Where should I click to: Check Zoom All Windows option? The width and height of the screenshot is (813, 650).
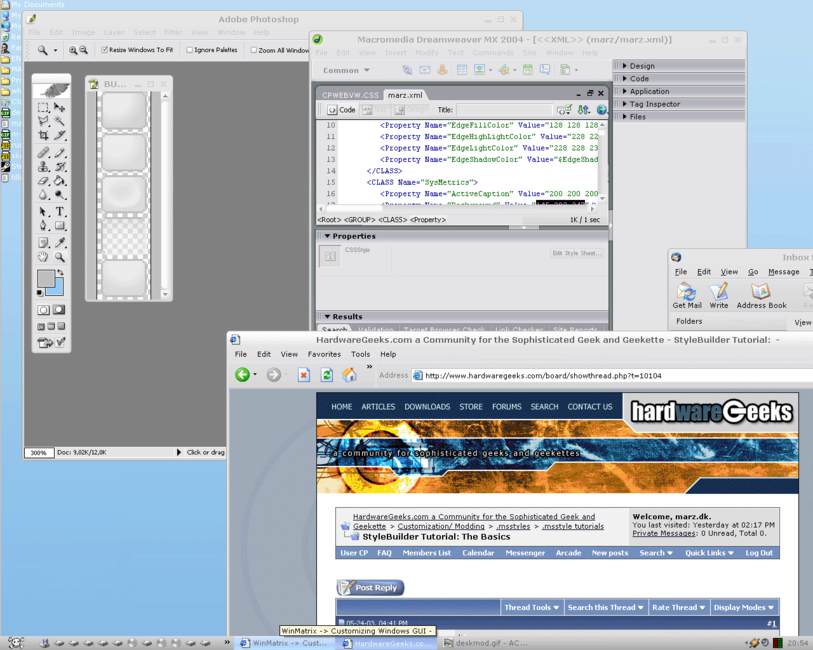coord(254,50)
